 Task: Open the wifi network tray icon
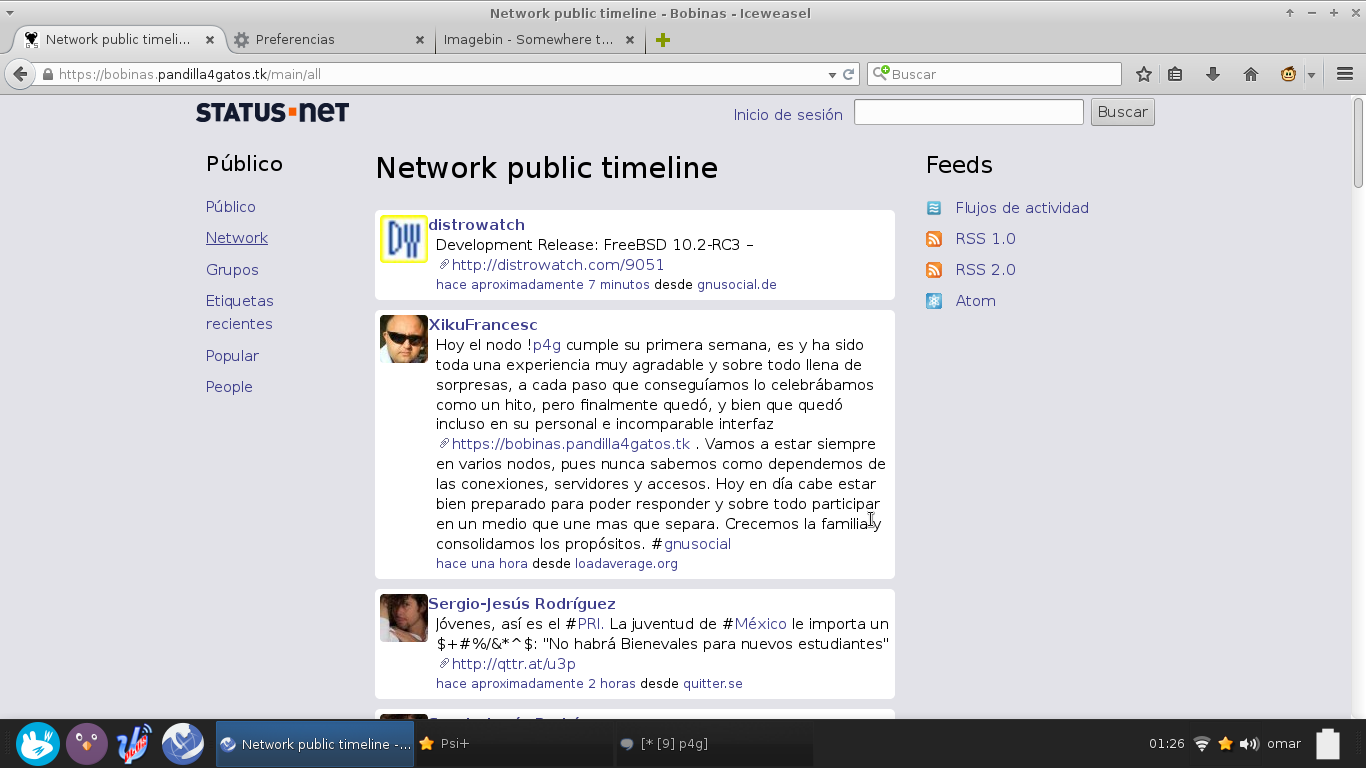[x=1202, y=744]
